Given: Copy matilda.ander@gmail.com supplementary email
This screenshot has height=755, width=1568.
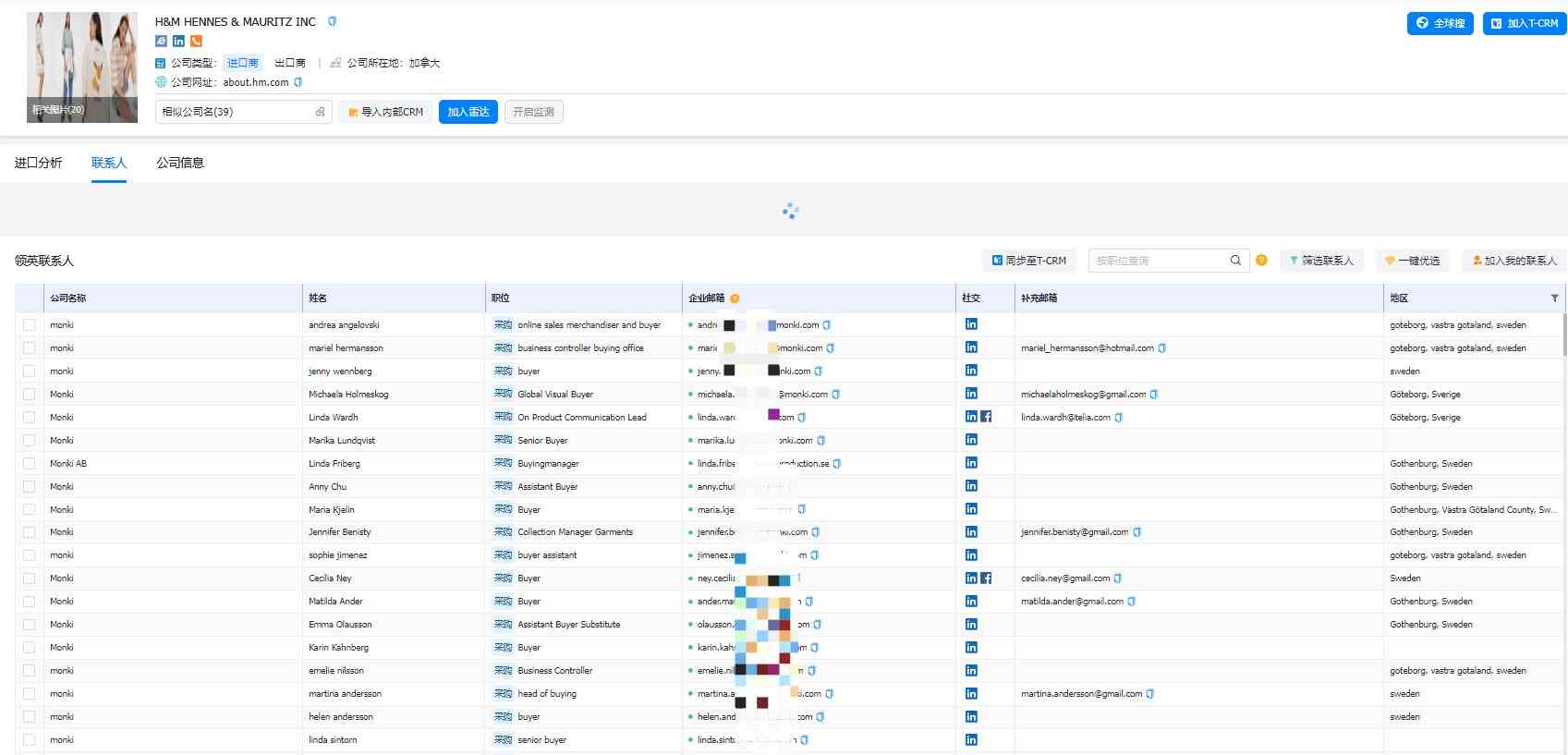Looking at the screenshot, I should [1131, 602].
